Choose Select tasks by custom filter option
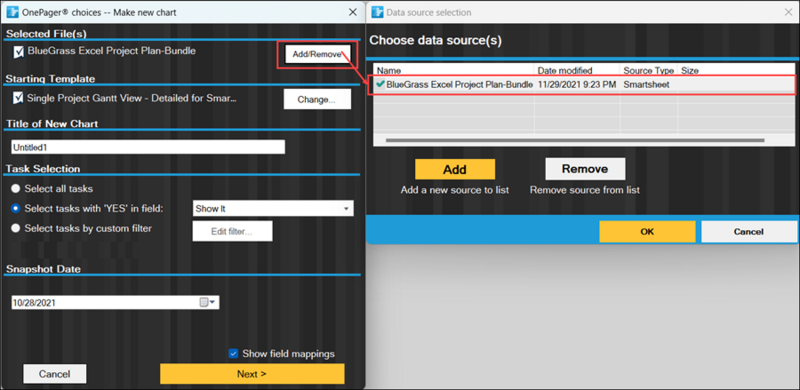This screenshot has height=390, width=800. (16, 228)
